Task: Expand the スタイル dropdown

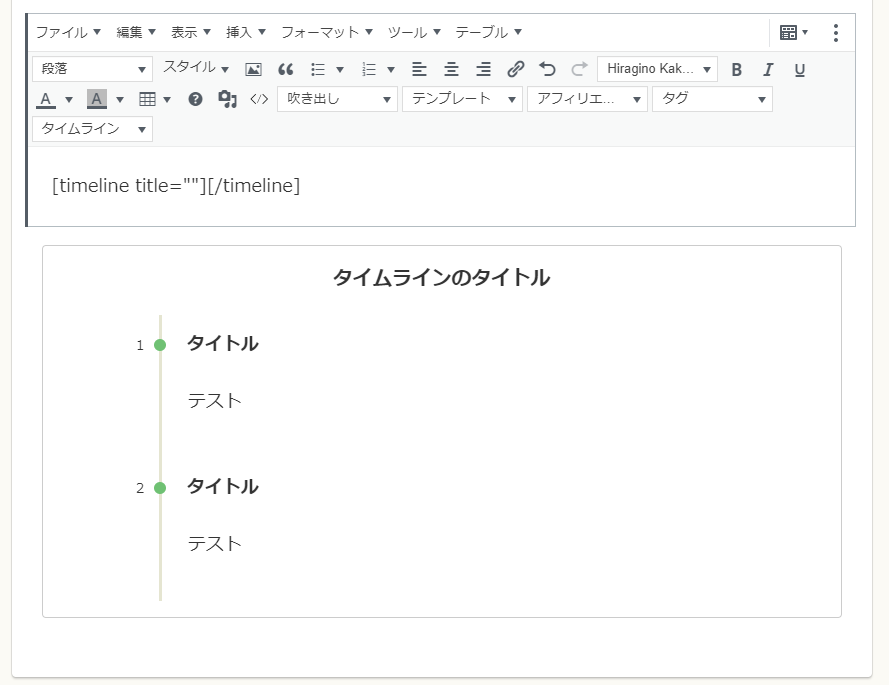Action: point(196,68)
